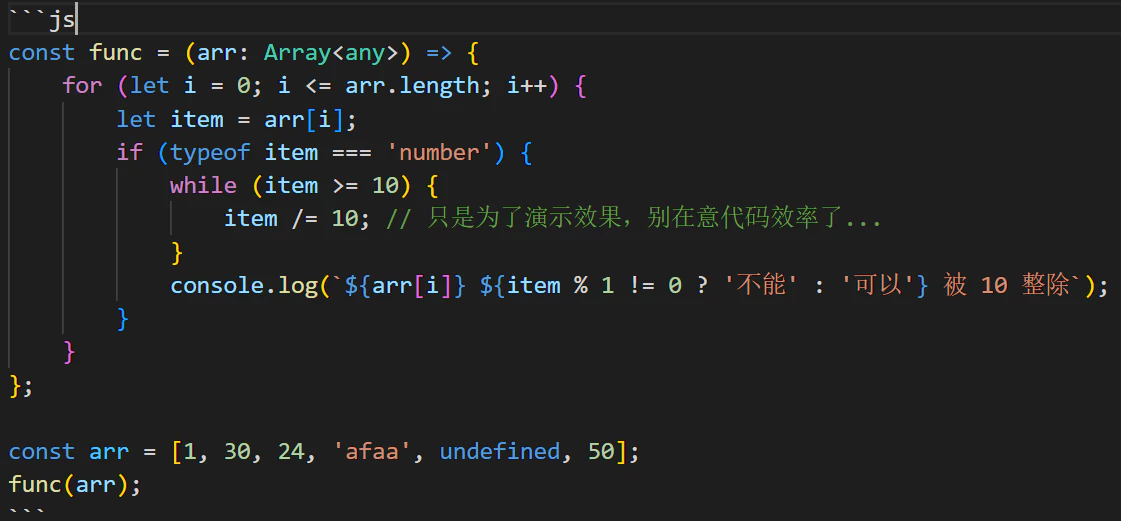Click the func(arr) call on the last line
Viewport: 1121px width, 521px height.
70,485
